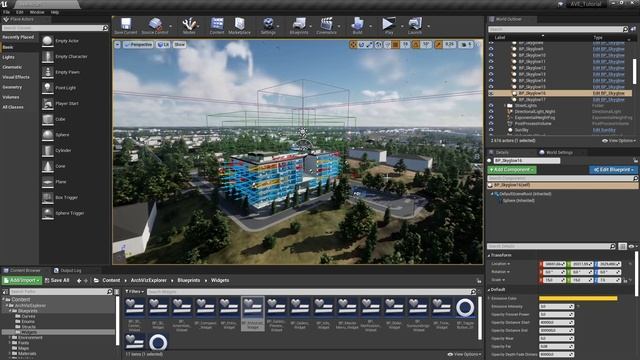Click the content browser lock icon
Screen dimensions: 640x360
pyautogui.click(x=479, y=281)
